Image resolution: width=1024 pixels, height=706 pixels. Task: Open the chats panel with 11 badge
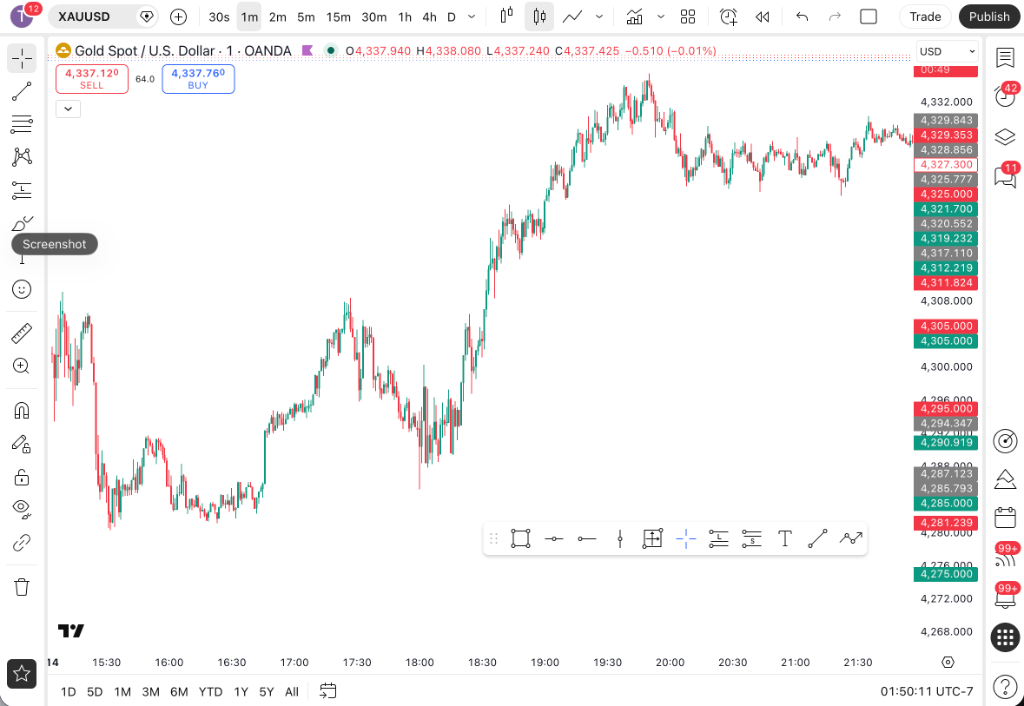[x=1004, y=175]
